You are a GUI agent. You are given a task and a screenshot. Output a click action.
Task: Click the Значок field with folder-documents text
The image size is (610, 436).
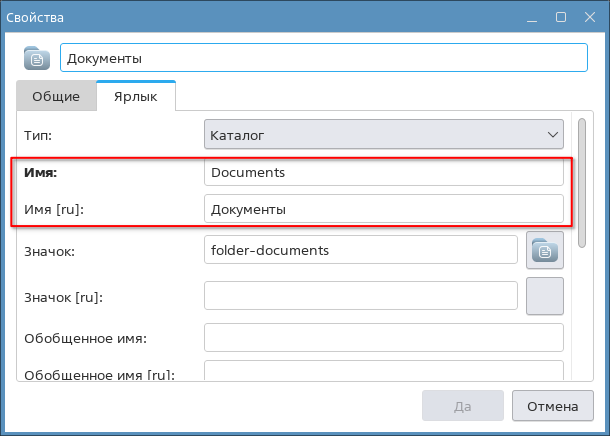tap(360, 249)
